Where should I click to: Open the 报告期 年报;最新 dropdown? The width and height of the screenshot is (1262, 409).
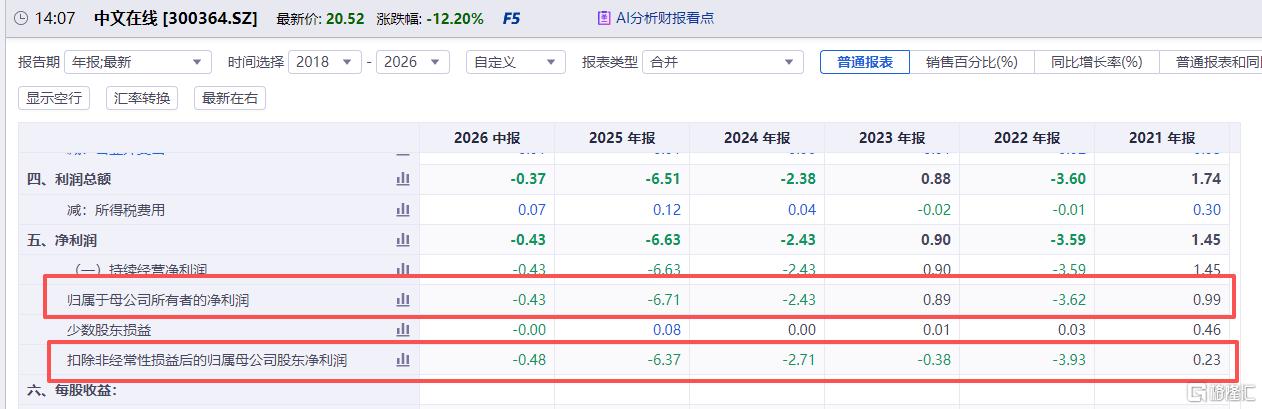[x=138, y=61]
